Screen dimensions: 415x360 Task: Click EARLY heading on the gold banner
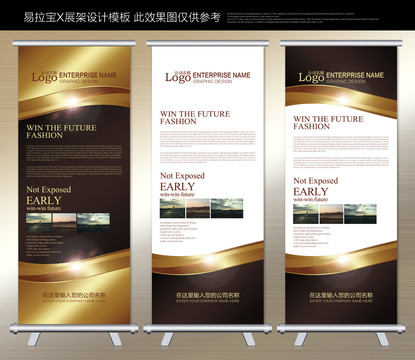44,200
